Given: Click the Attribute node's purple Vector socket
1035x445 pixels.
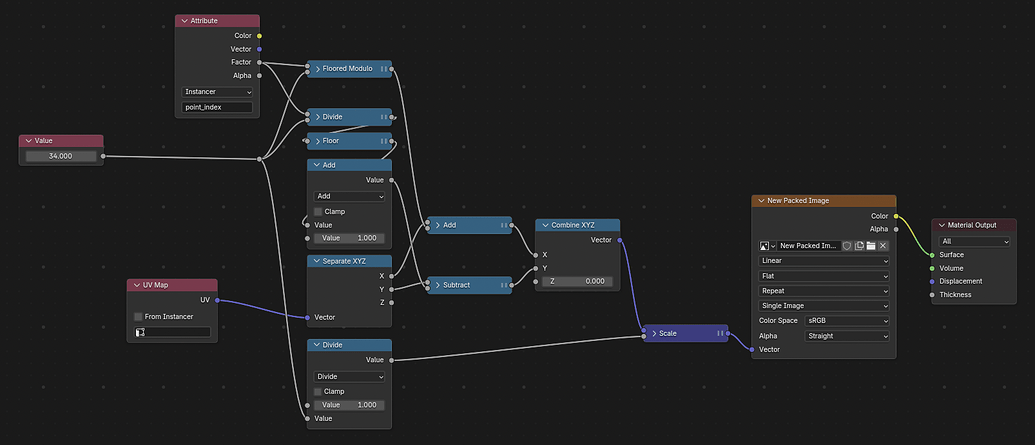Looking at the screenshot, I should tap(259, 49).
